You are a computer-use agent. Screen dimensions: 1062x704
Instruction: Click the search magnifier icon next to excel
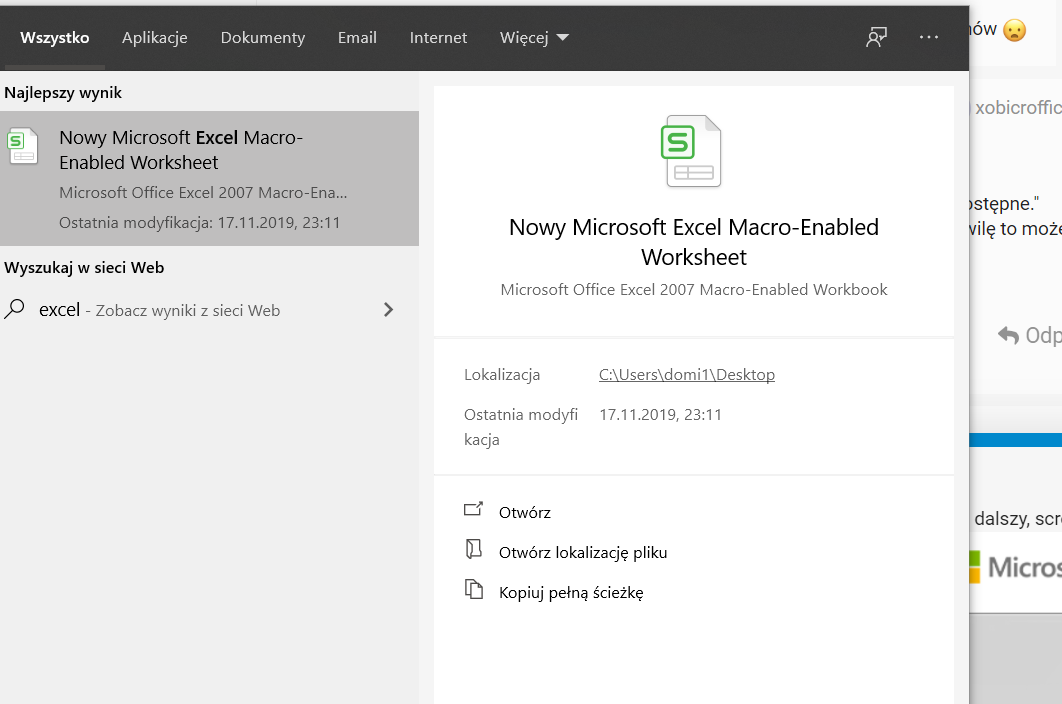tap(14, 309)
